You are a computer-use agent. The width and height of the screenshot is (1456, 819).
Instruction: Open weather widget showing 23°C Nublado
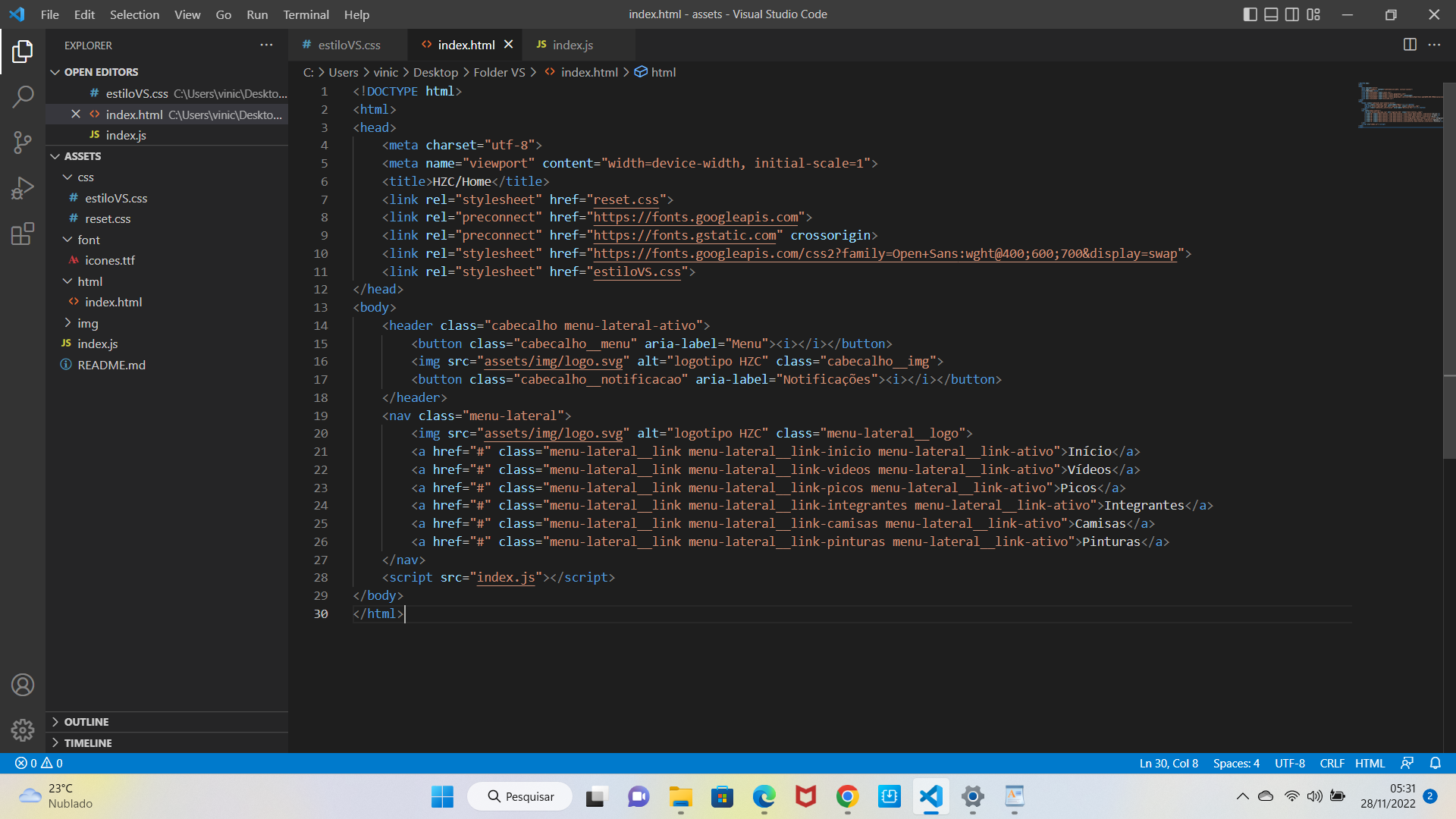coord(57,796)
